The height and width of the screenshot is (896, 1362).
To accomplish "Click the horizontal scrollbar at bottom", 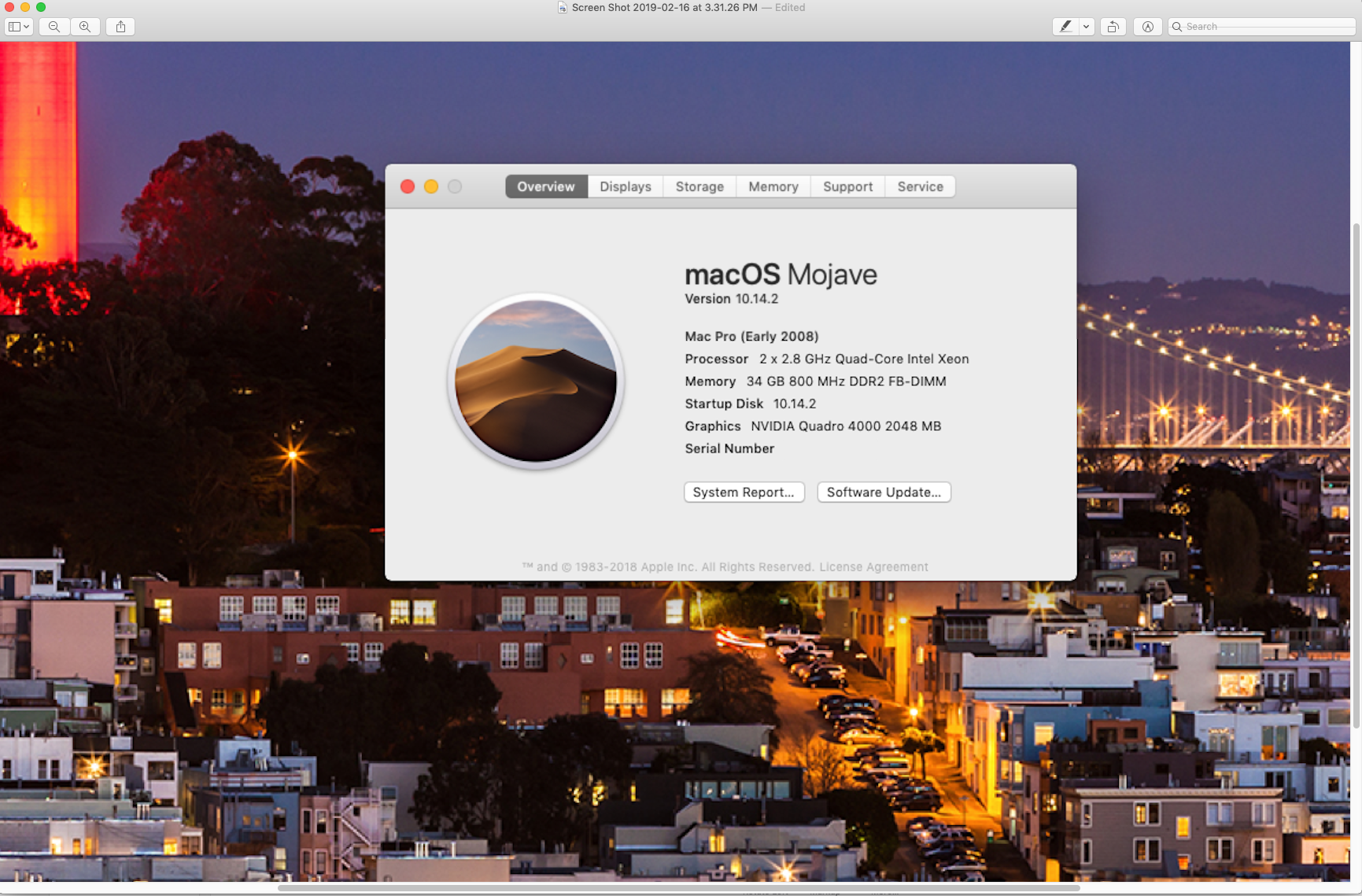I will click(x=678, y=888).
